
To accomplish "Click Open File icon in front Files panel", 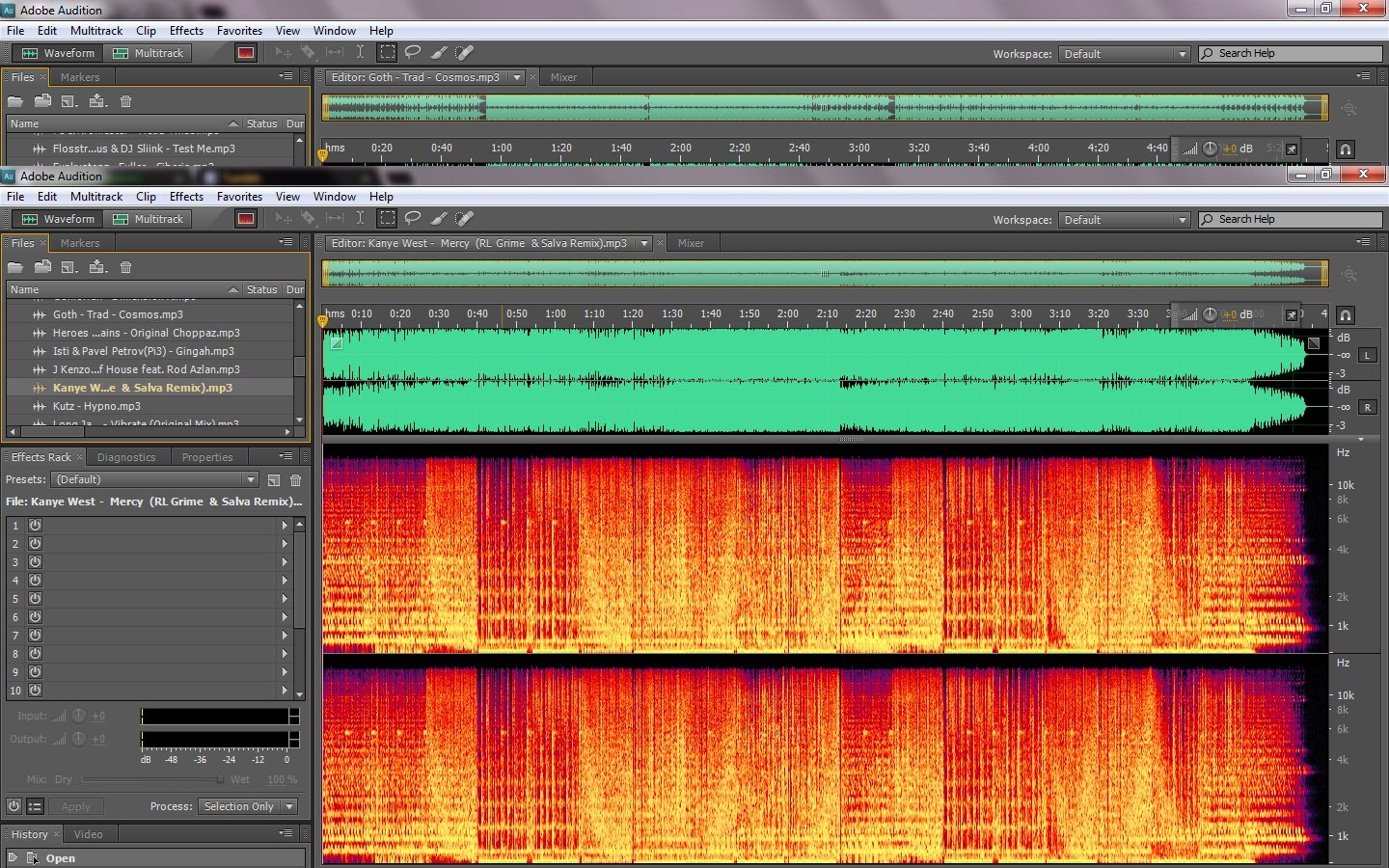I will [x=15, y=267].
